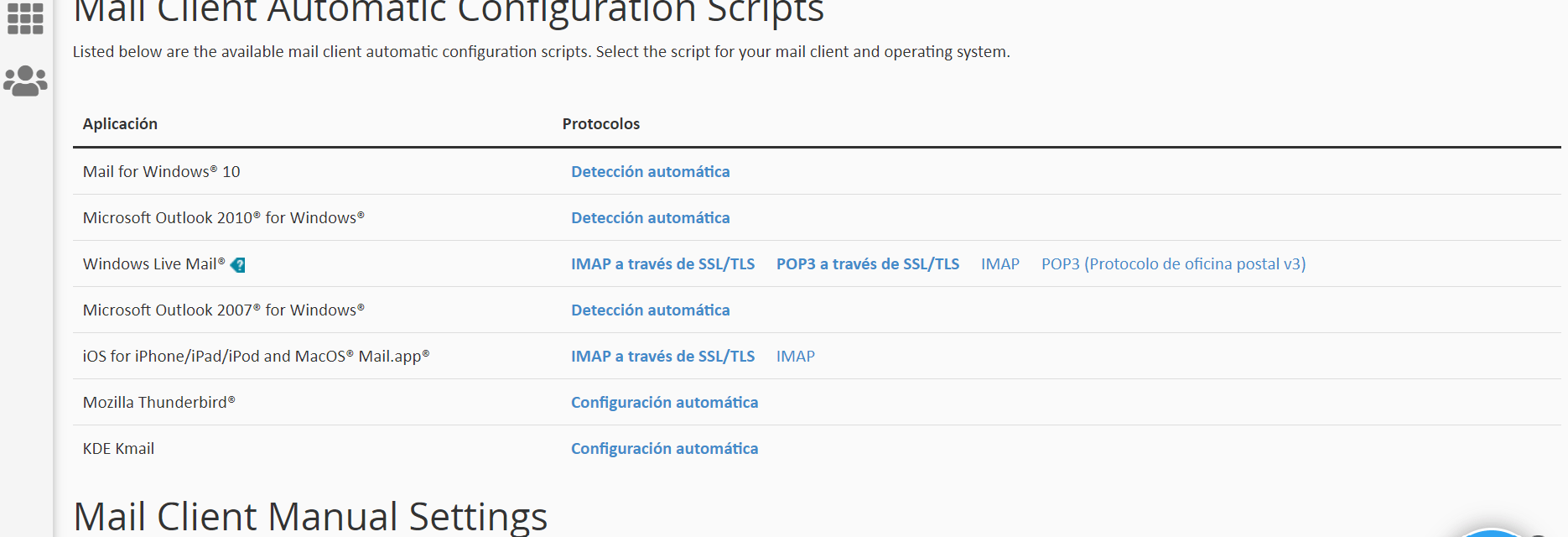Click Detección automática for Mail for Windows 10
The height and width of the screenshot is (537, 1568).
pos(650,171)
